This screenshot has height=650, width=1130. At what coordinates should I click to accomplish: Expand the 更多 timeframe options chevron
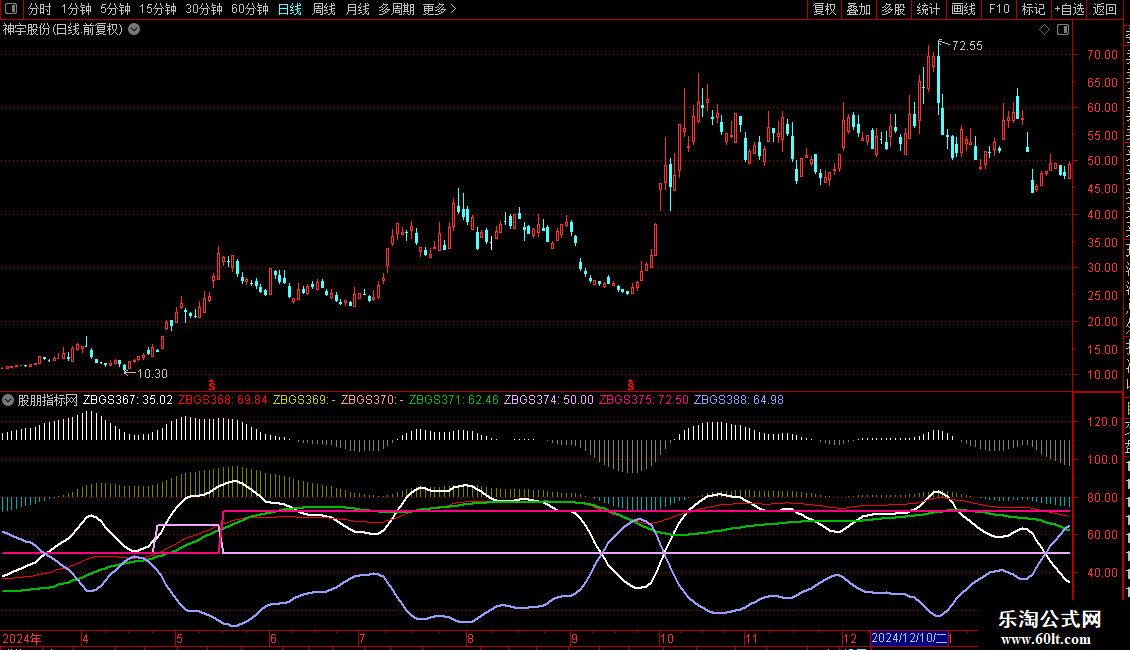point(453,9)
